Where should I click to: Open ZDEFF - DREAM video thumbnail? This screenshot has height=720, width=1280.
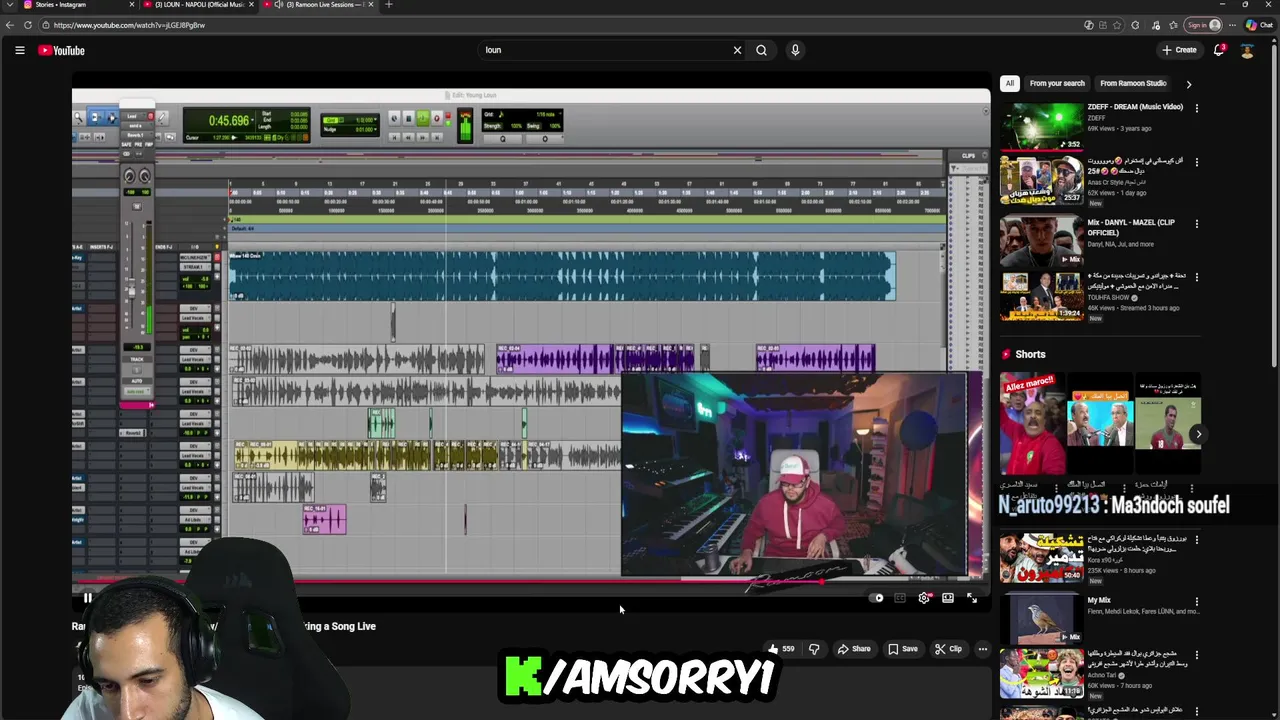tap(1041, 125)
